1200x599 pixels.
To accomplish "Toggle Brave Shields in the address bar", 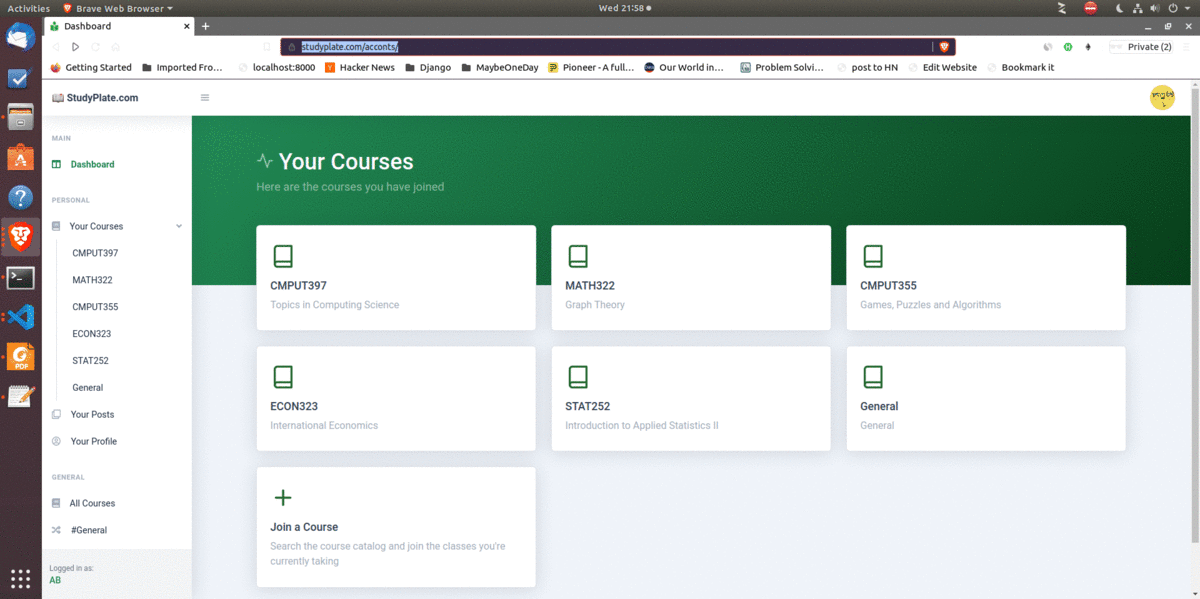I will [x=943, y=46].
